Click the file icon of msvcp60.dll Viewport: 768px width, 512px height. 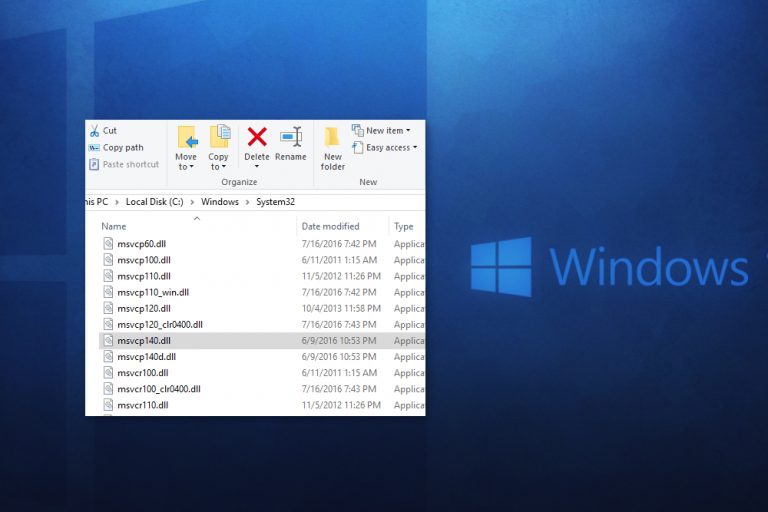[108, 244]
